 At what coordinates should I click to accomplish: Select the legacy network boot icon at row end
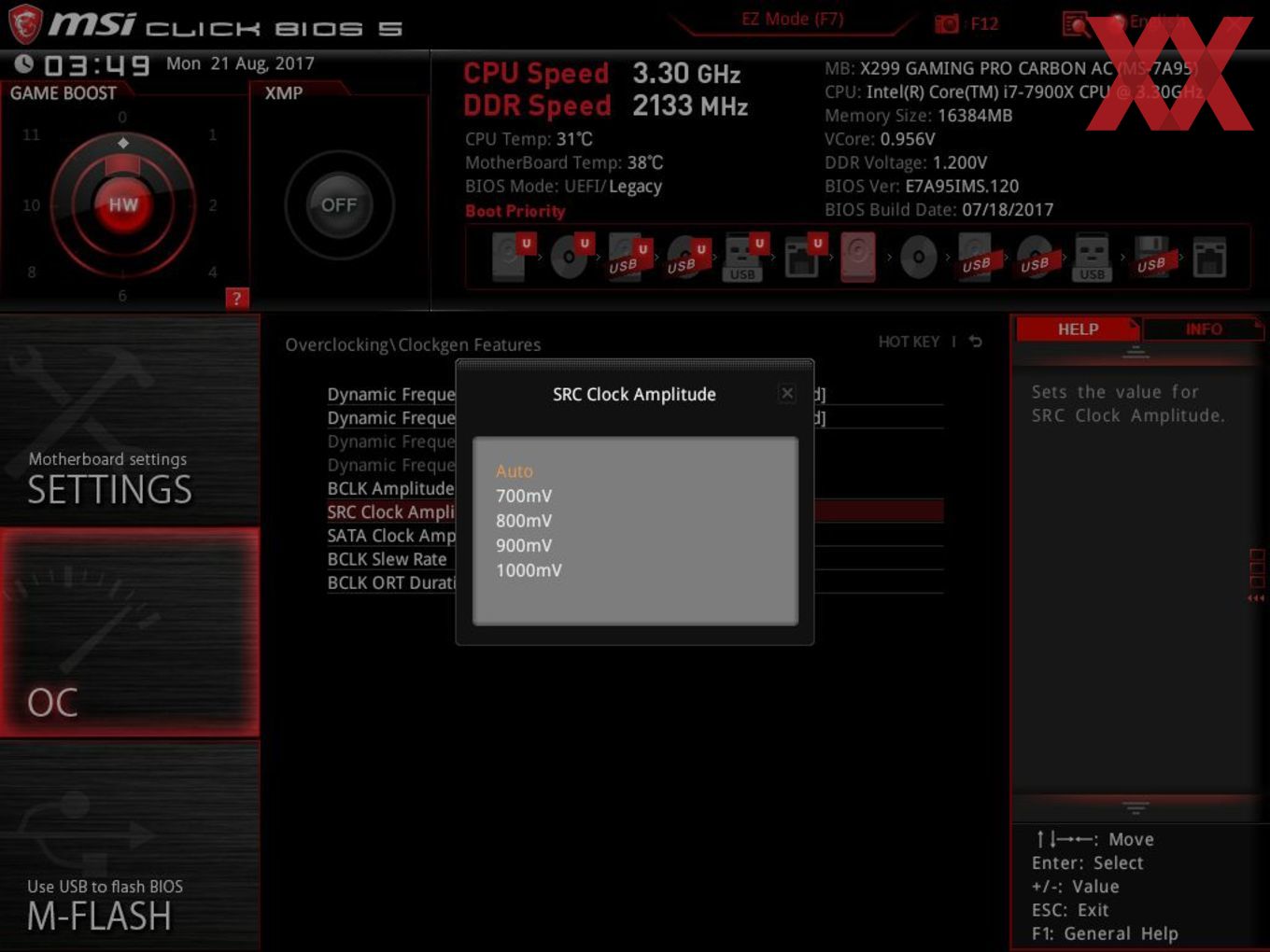pyautogui.click(x=1209, y=258)
